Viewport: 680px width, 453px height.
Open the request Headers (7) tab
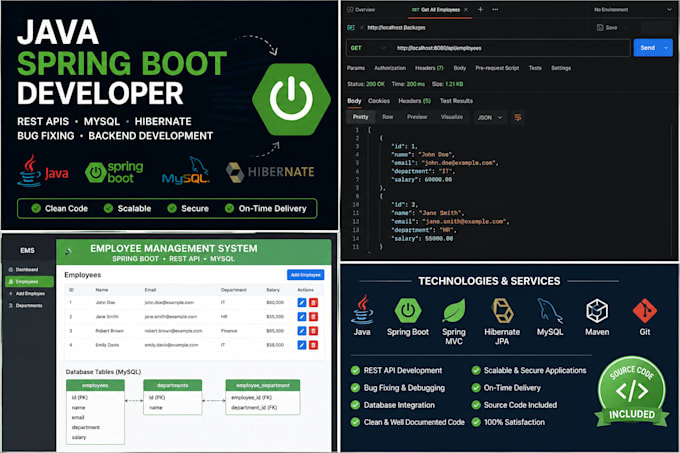pyautogui.click(x=429, y=68)
